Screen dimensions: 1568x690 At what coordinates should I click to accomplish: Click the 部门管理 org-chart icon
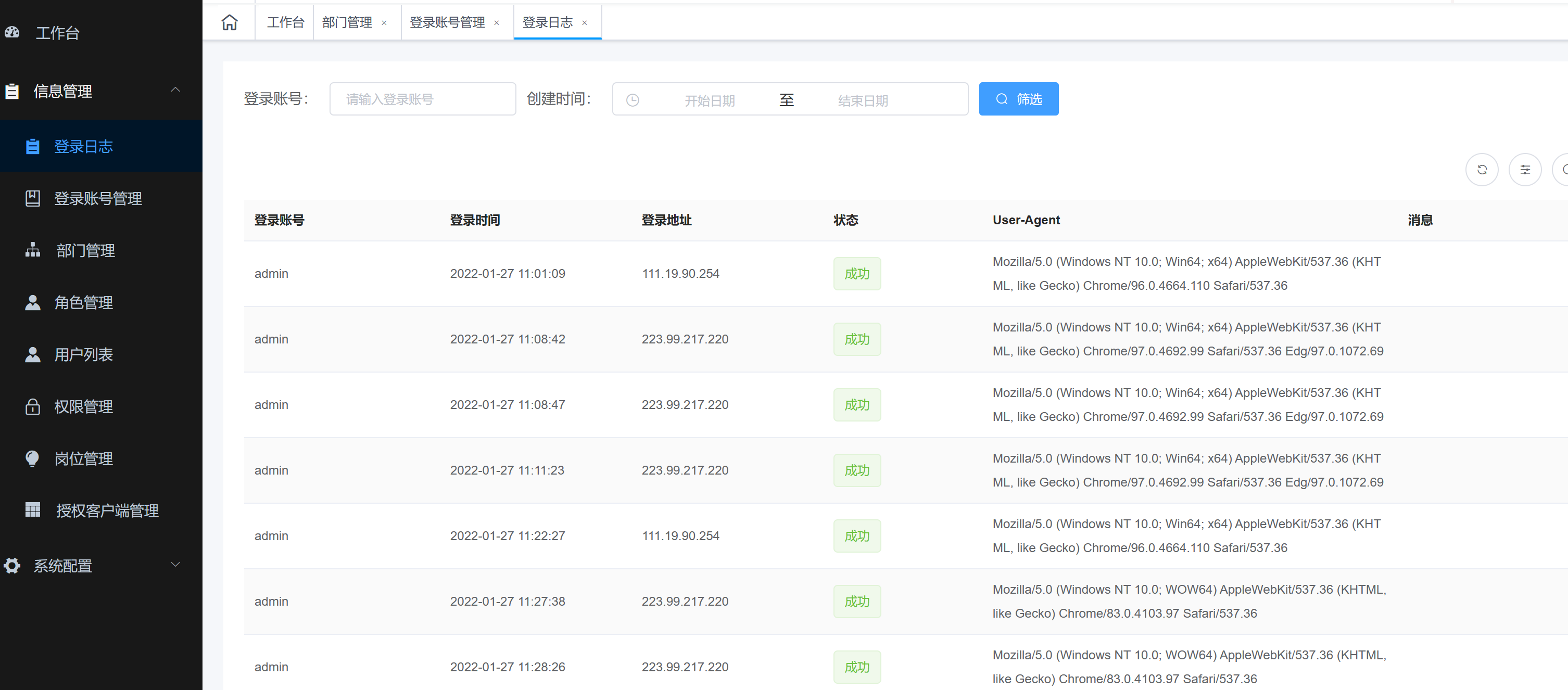point(33,250)
